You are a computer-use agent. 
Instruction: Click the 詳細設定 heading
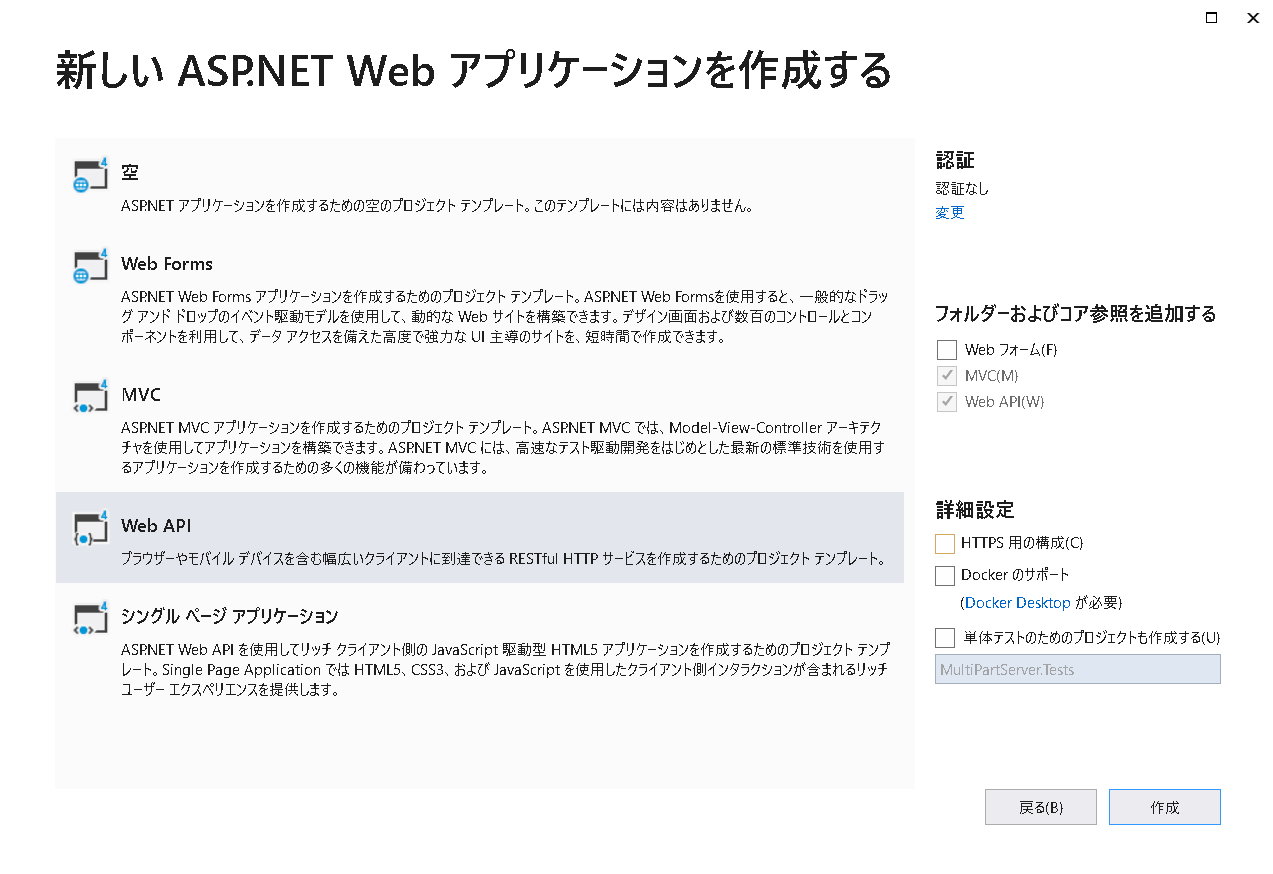975,509
